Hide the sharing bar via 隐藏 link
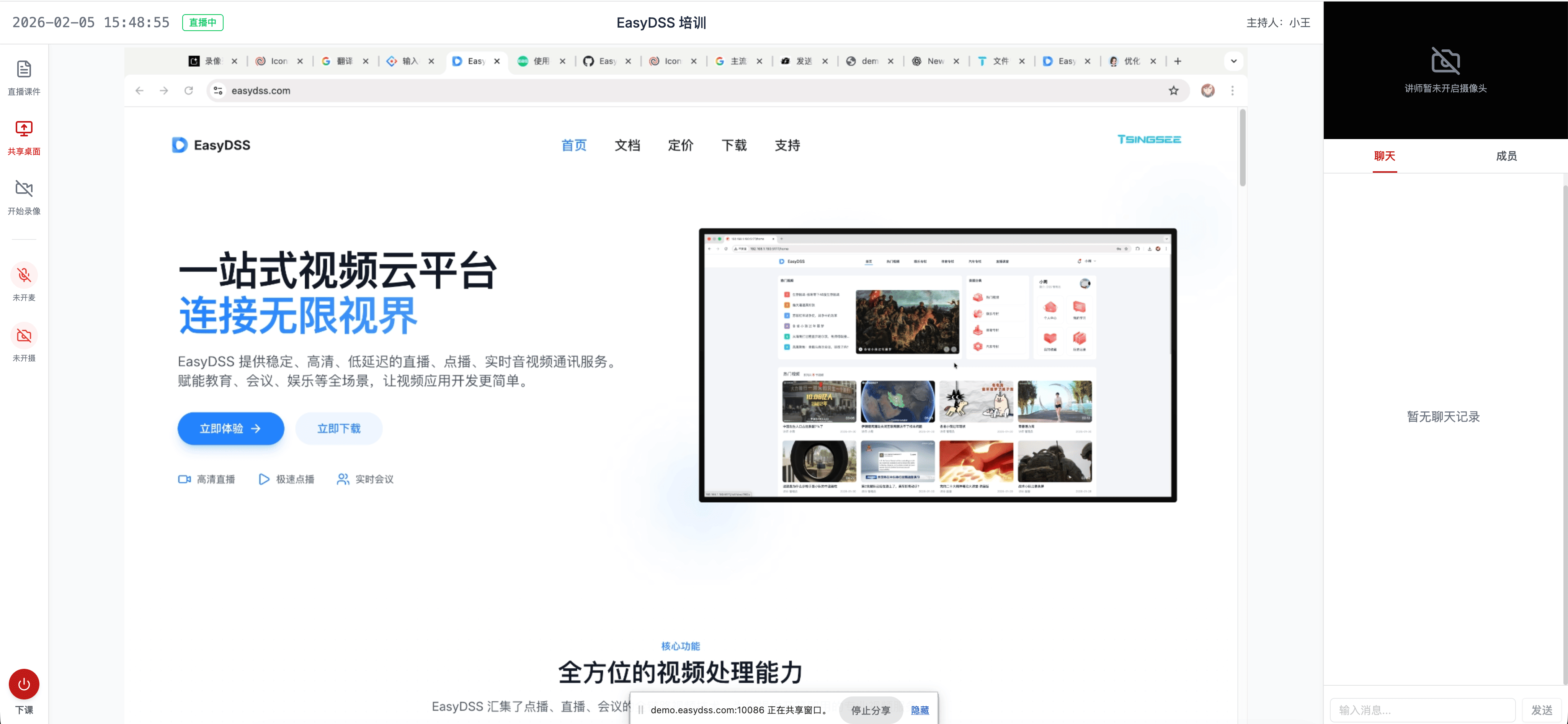The height and width of the screenshot is (724, 1568). pos(920,710)
